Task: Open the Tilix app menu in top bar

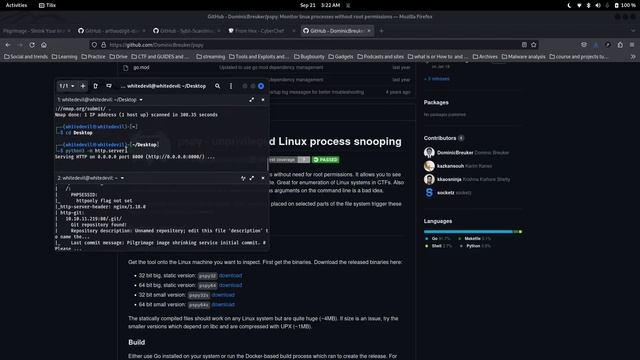Action: pos(47,5)
